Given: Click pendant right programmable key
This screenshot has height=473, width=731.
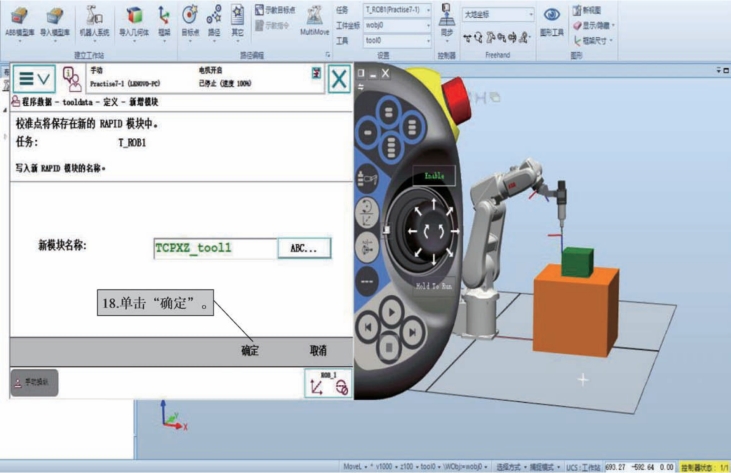Looking at the screenshot, I should point(412,127).
